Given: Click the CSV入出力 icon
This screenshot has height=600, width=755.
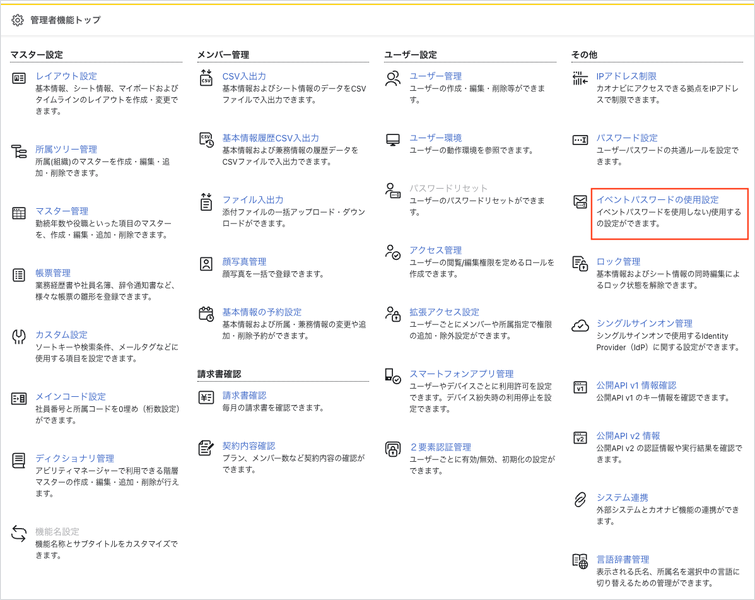Looking at the screenshot, I should point(206,78).
